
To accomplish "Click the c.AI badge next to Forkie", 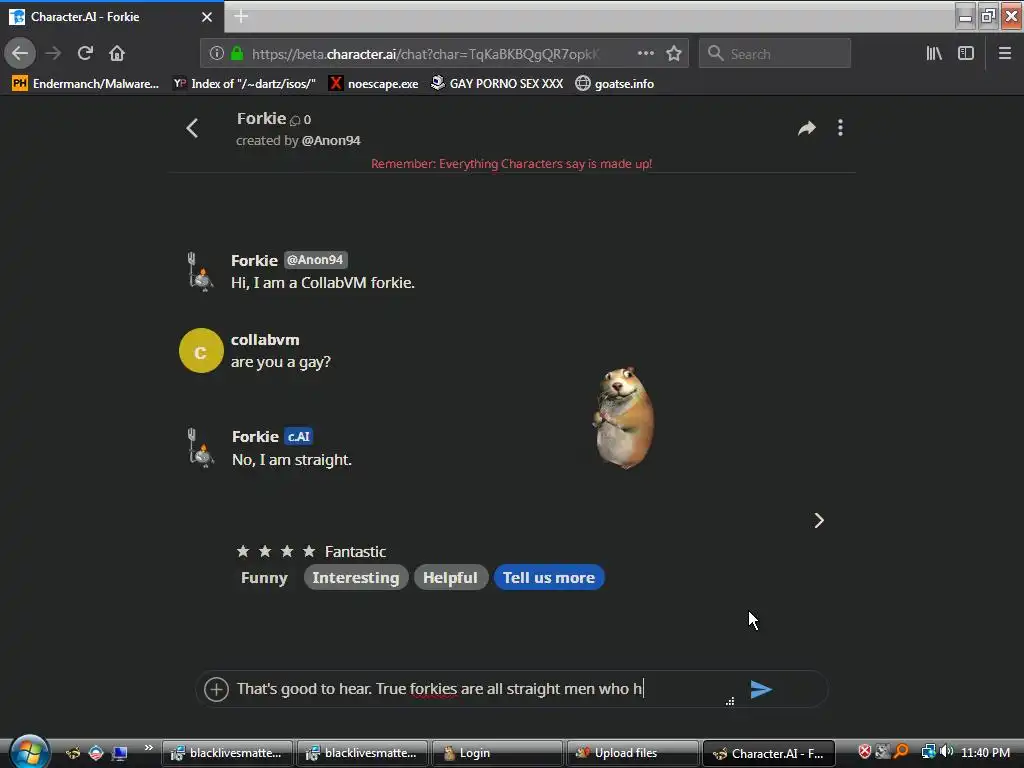I will coord(298,436).
